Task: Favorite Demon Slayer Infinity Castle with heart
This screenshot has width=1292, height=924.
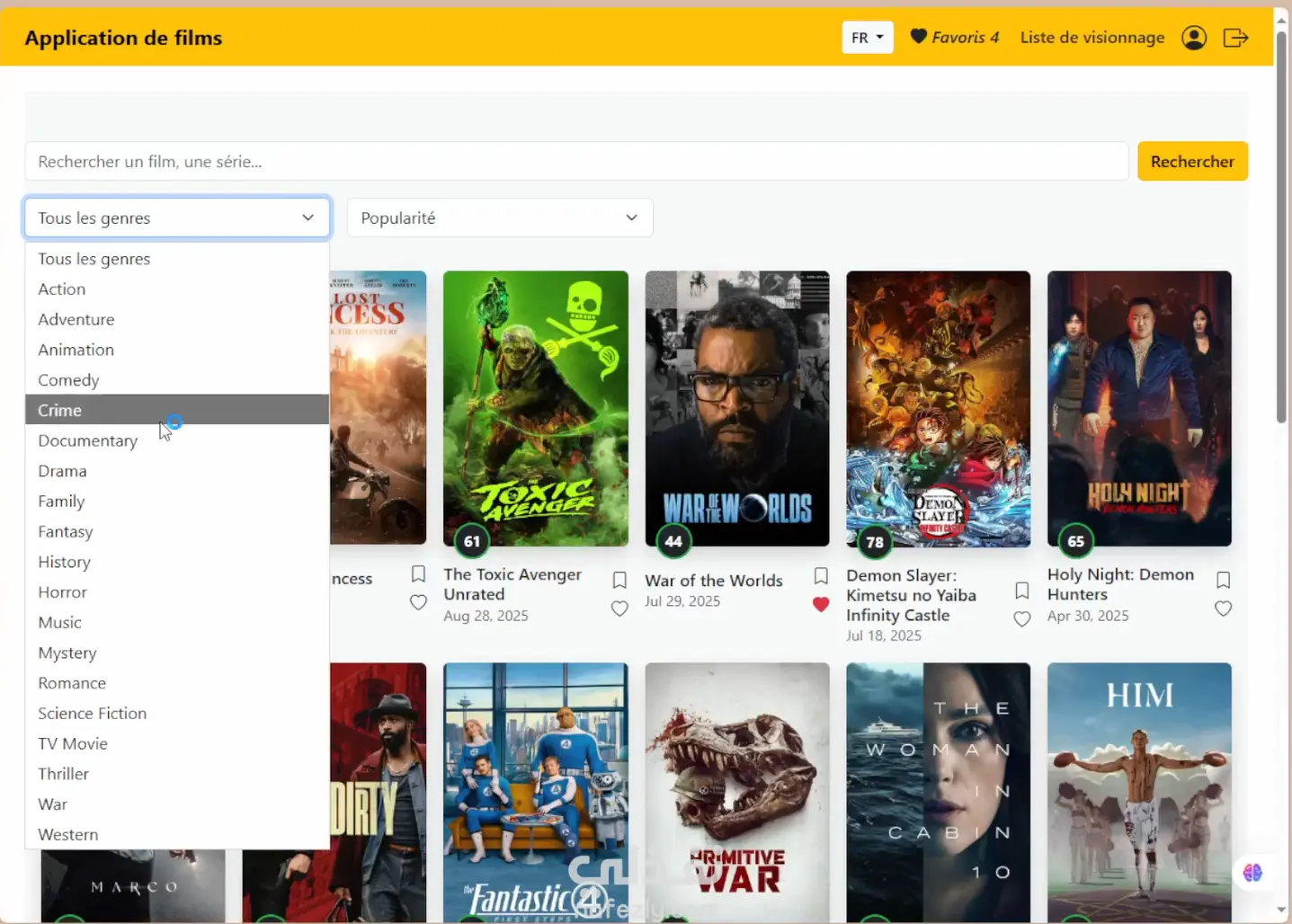Action: [1022, 619]
